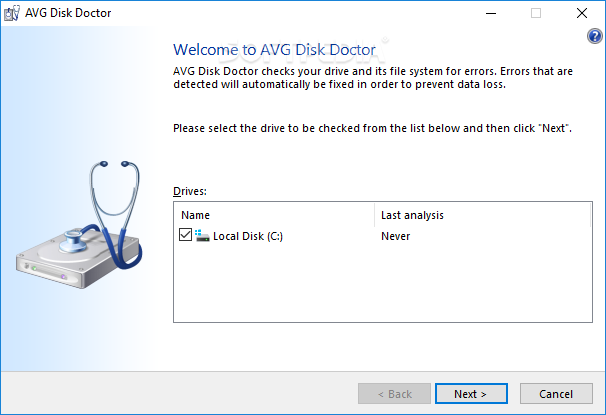Viewport: 606px width, 415px height.
Task: Close the AVG Disk Doctor window
Action: coord(582,13)
